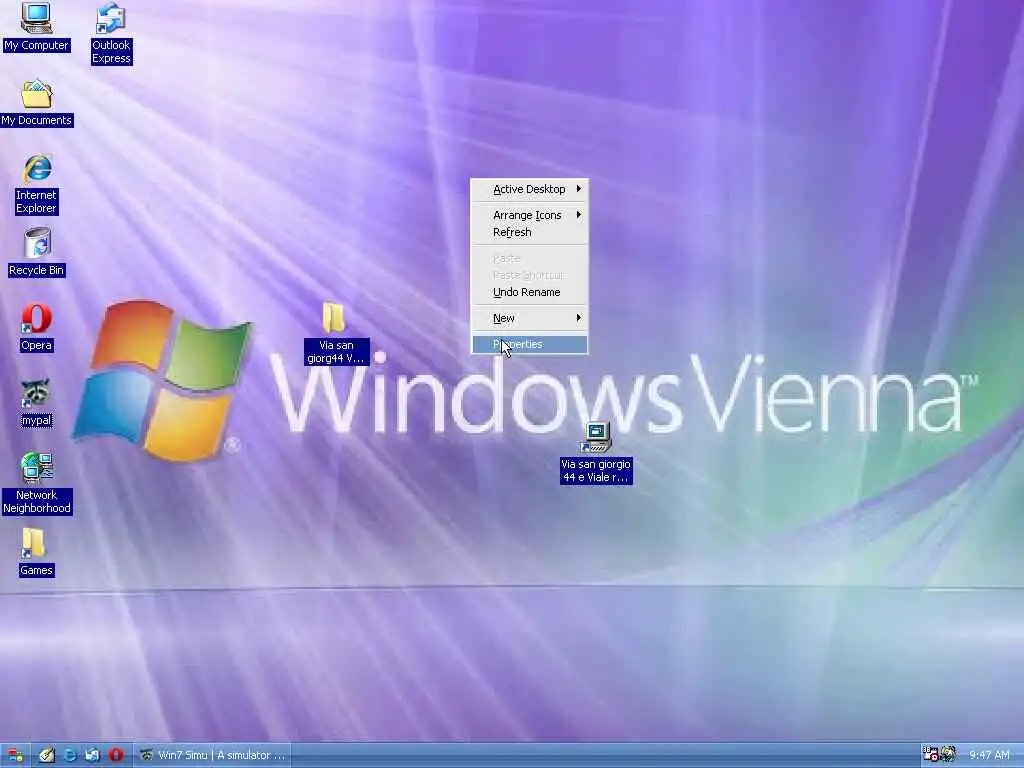This screenshot has height=768, width=1024.
Task: Click the raccoon system tray icon
Action: (x=948, y=754)
